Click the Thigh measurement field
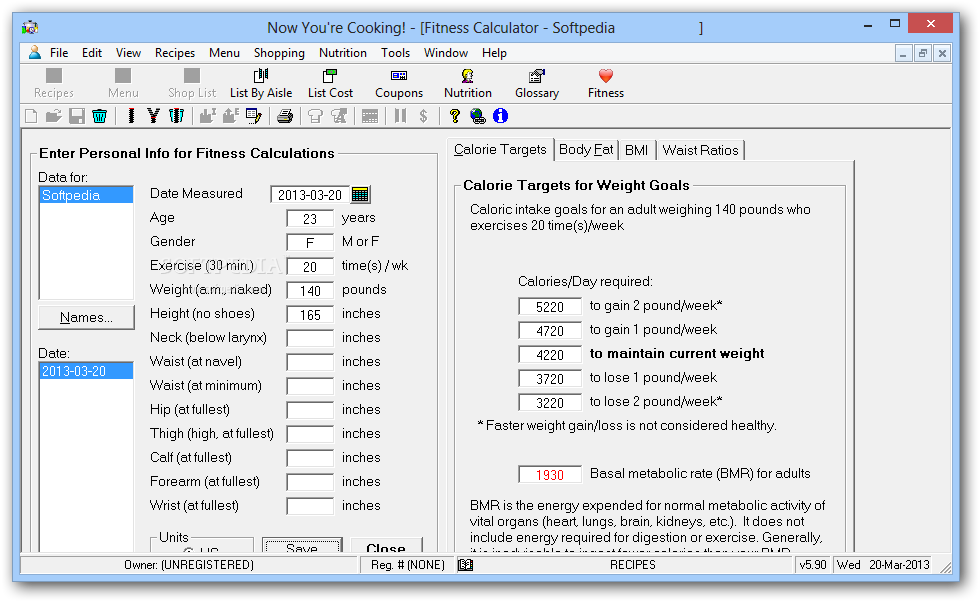Screen dimensions: 980x602 (x=310, y=434)
